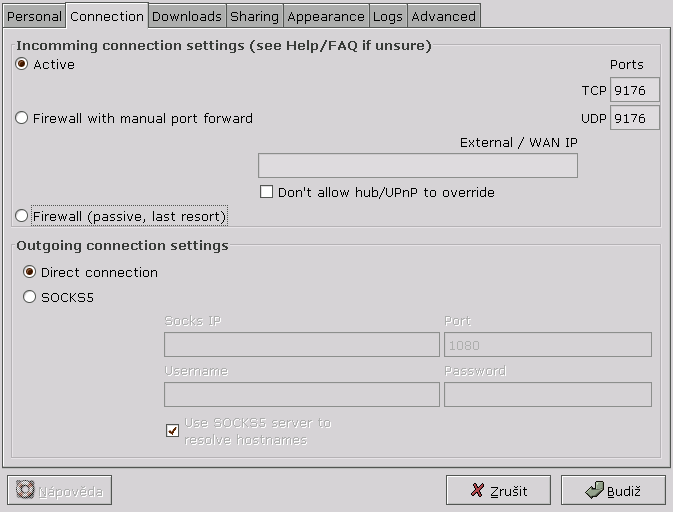Select the Connection tab
This screenshot has width=673, height=512.
pos(107,16)
